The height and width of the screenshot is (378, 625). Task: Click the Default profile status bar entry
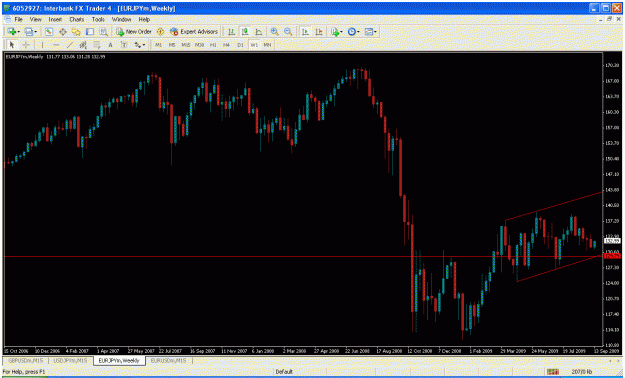284,372
